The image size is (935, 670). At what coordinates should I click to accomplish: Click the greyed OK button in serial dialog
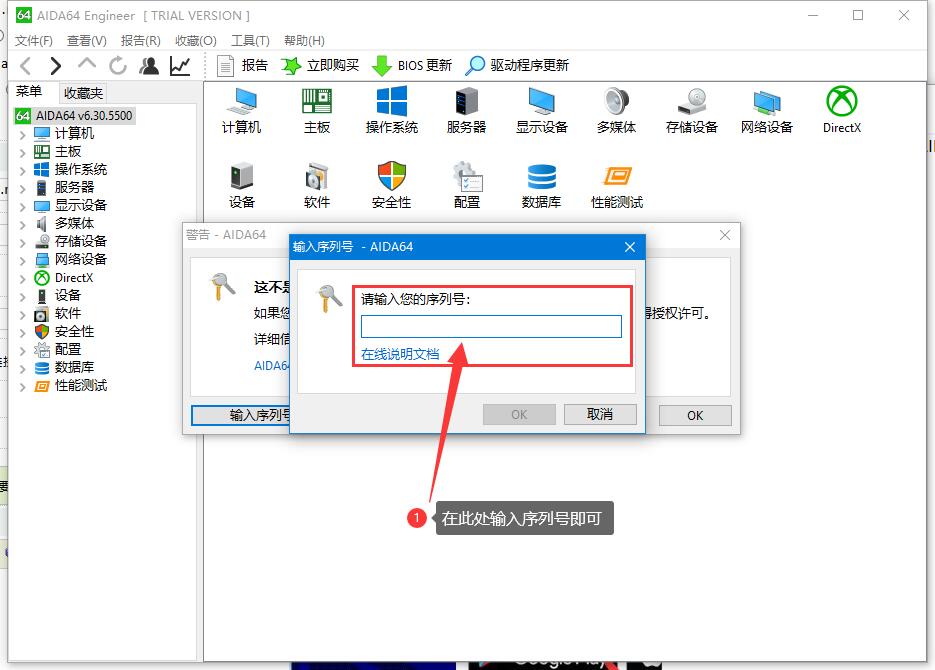coord(519,414)
